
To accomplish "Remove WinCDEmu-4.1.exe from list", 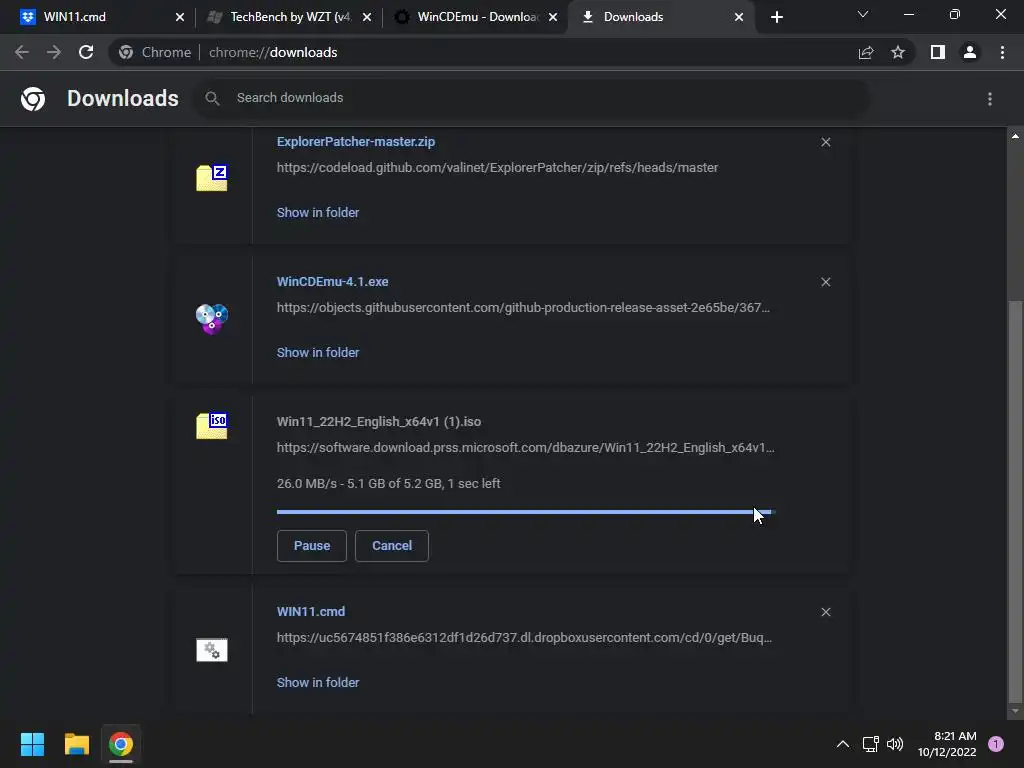I will tap(825, 281).
